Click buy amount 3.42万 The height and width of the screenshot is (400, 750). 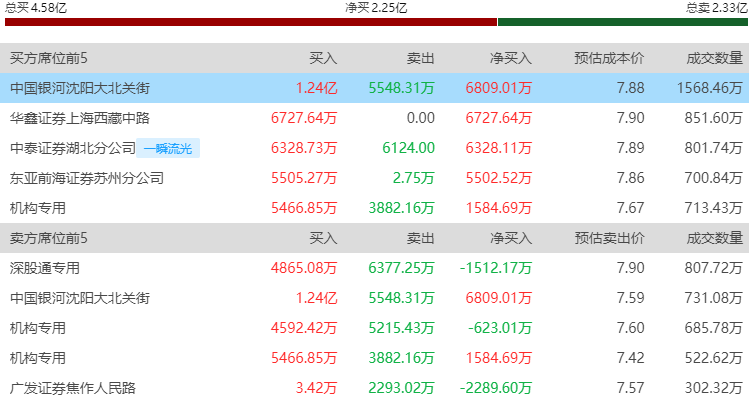(316, 388)
